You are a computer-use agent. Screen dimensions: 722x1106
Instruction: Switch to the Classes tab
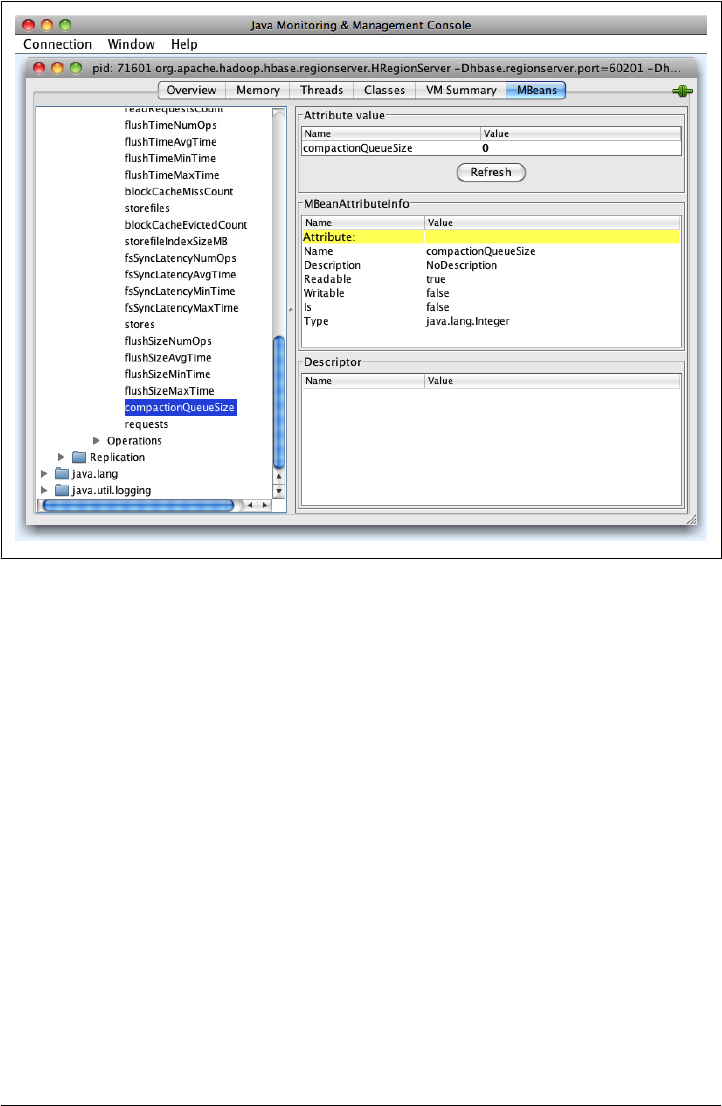pyautogui.click(x=384, y=90)
